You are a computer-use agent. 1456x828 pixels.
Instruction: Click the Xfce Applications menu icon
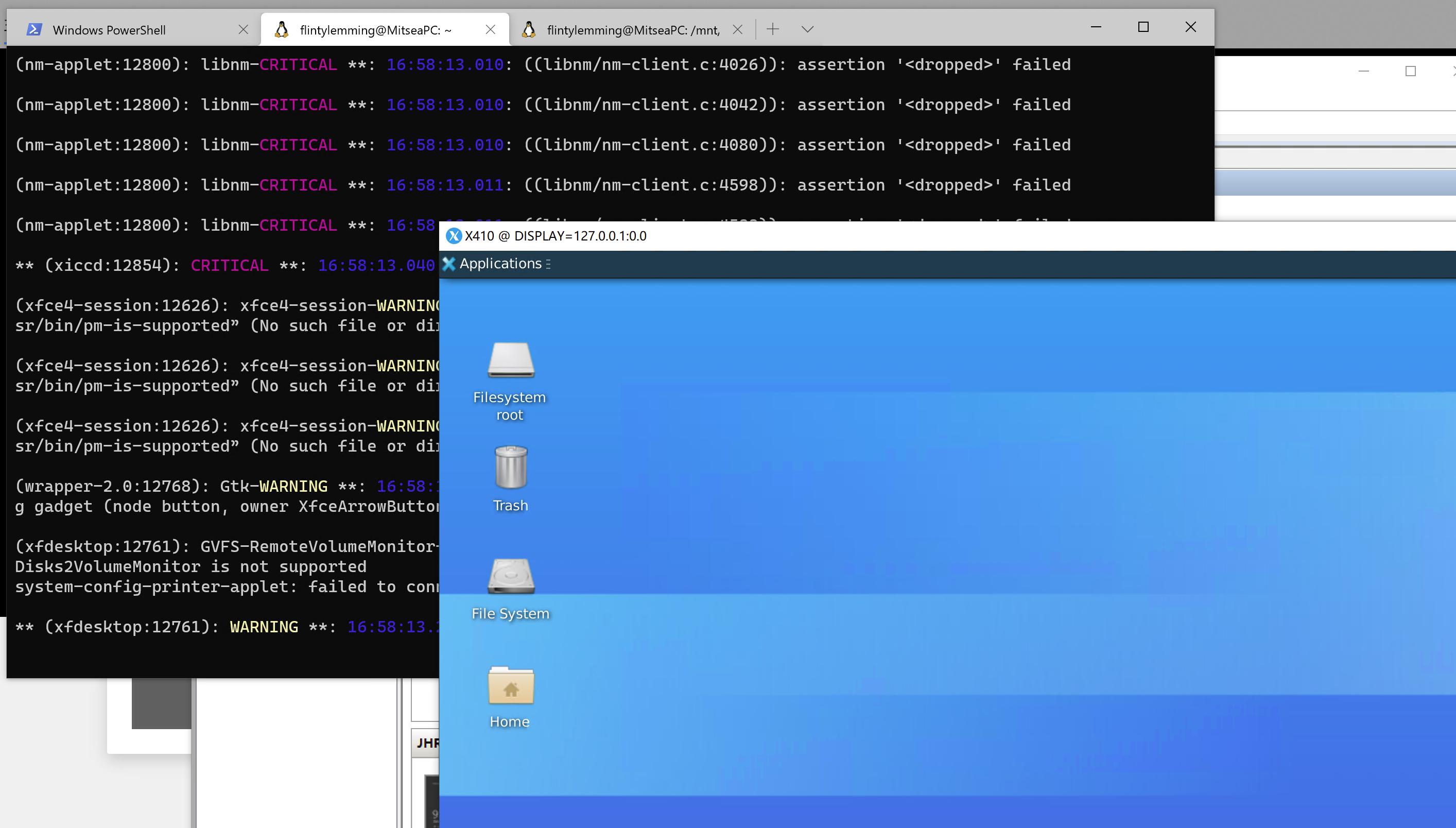[449, 264]
